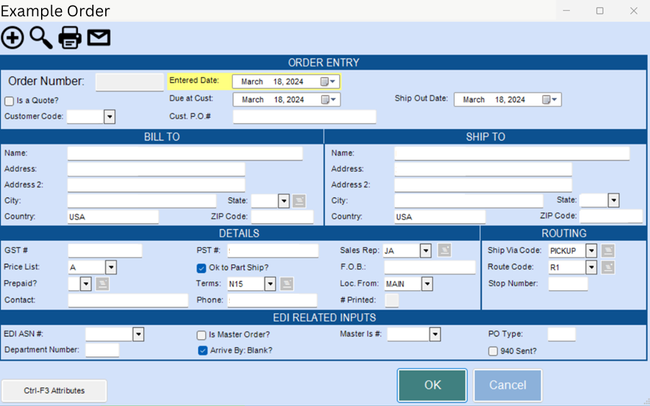Click the lookup icon beside Ship Via Code
This screenshot has height=406, width=650.
click(x=607, y=250)
